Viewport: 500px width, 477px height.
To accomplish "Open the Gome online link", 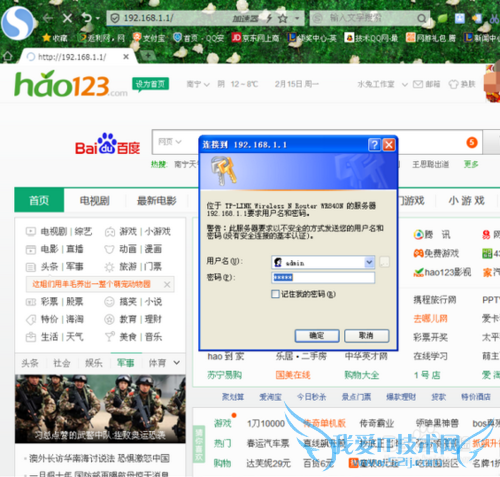I will tap(293, 375).
